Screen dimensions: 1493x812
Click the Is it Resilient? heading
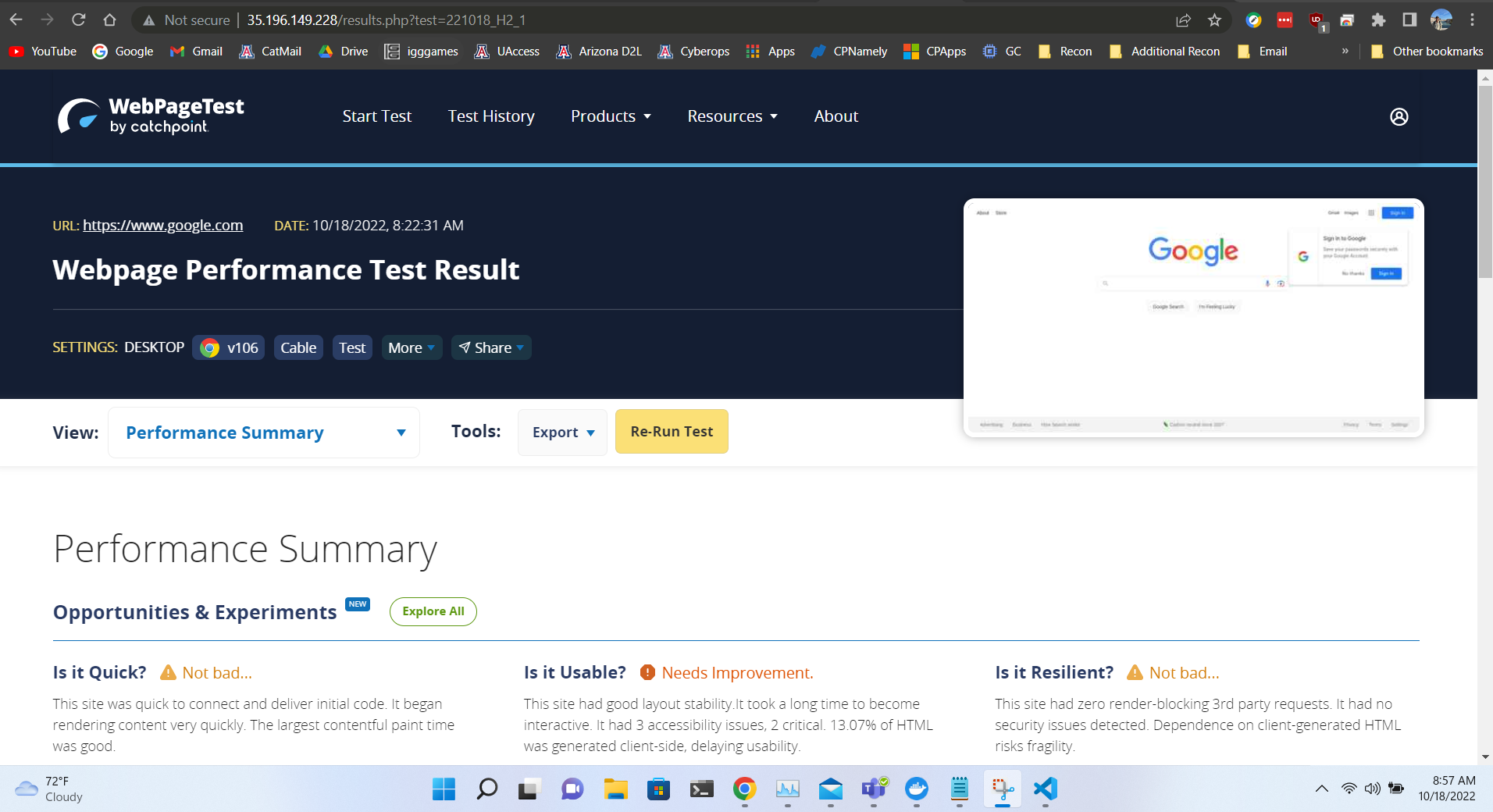point(1054,673)
